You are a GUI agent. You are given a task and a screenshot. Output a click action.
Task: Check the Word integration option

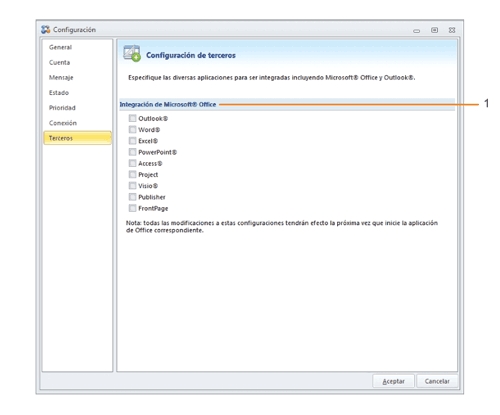coord(133,129)
